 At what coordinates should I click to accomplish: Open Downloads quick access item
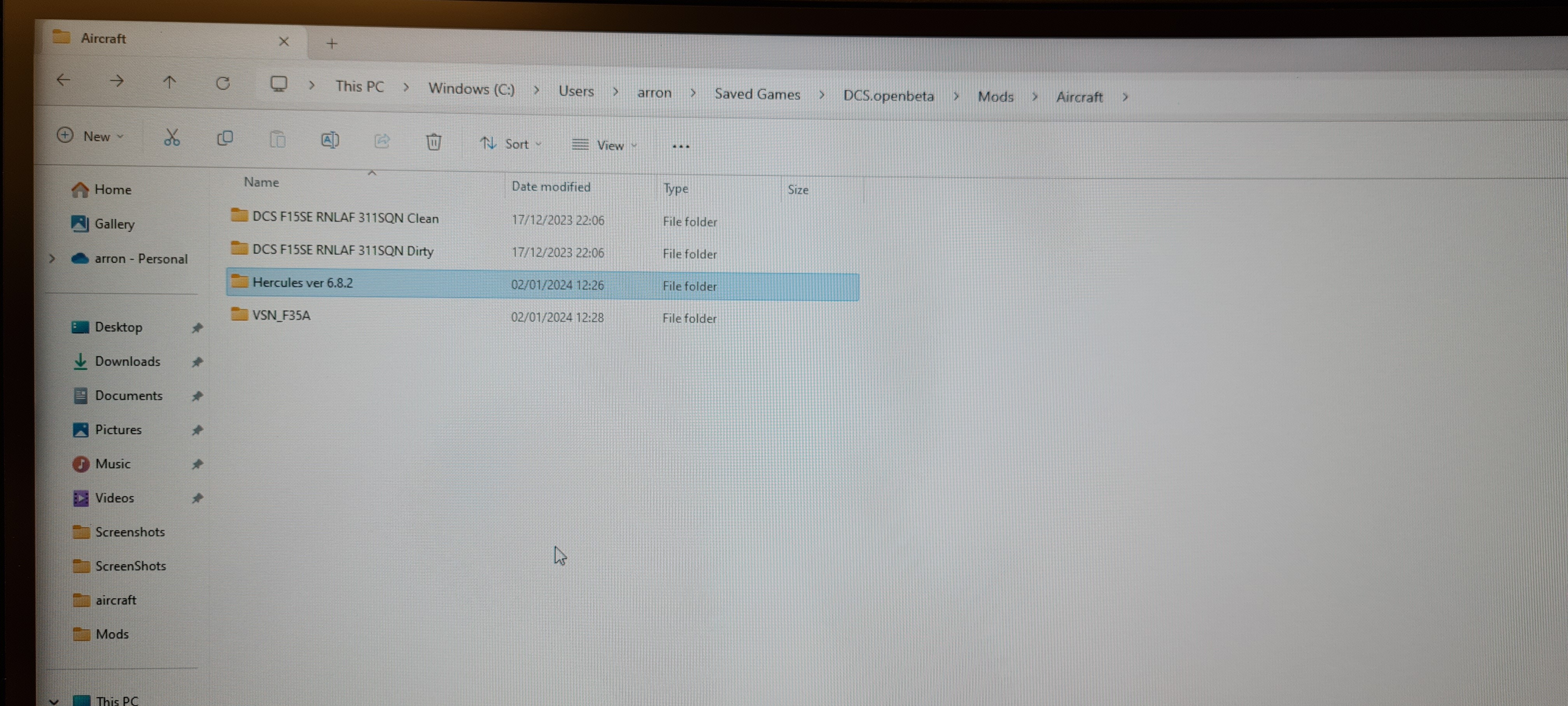pyautogui.click(x=116, y=361)
